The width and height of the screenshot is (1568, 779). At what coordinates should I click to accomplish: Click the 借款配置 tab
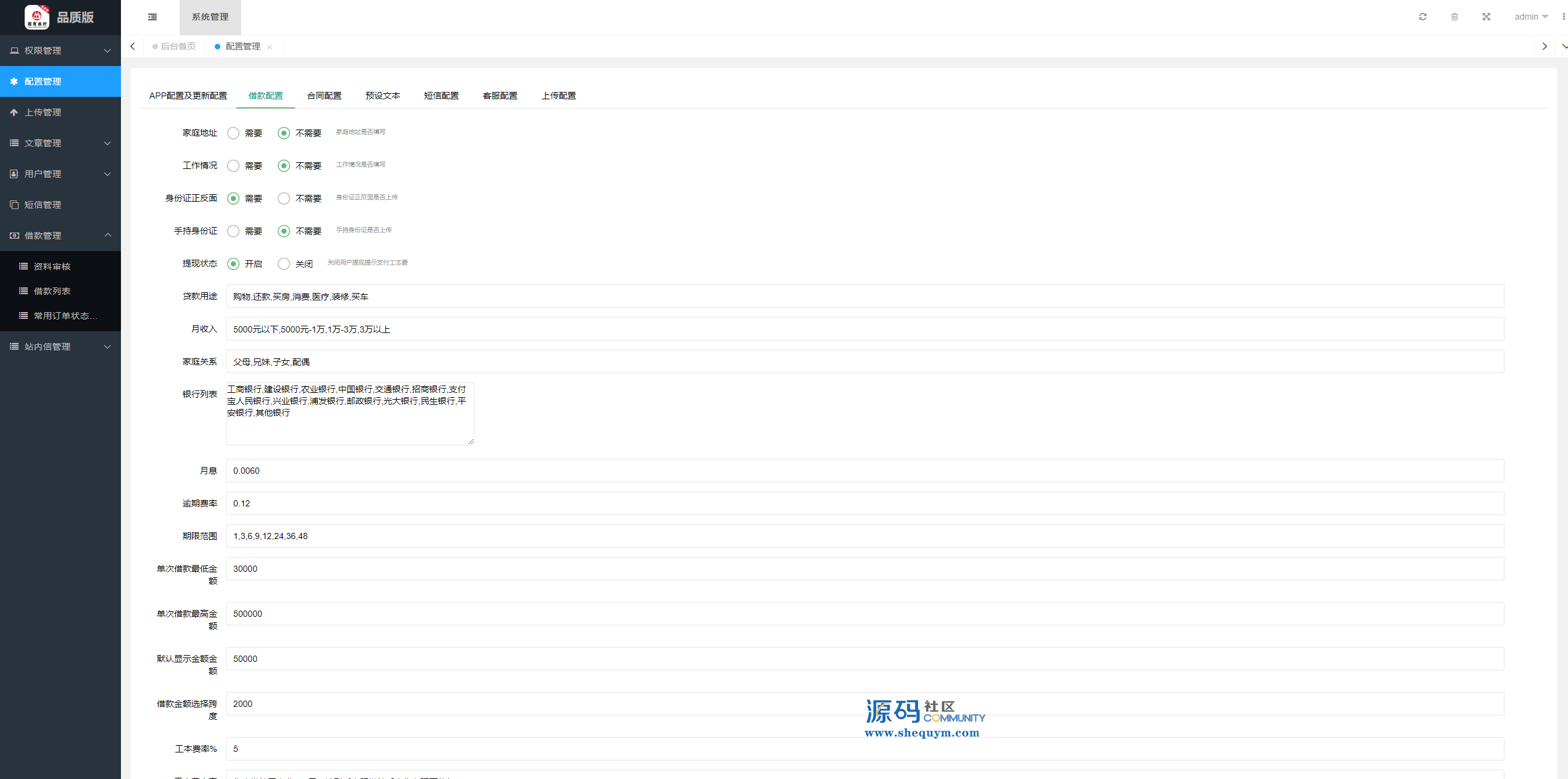(x=265, y=96)
